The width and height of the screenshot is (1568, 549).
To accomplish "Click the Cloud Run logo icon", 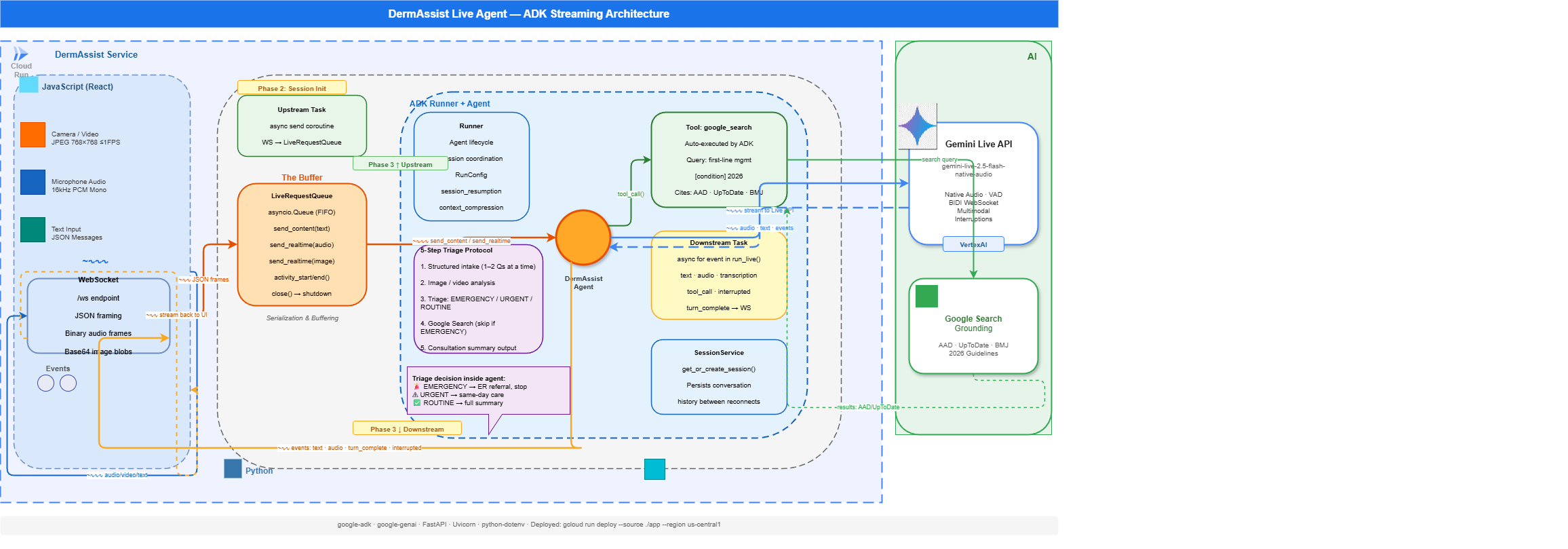I will (21, 54).
